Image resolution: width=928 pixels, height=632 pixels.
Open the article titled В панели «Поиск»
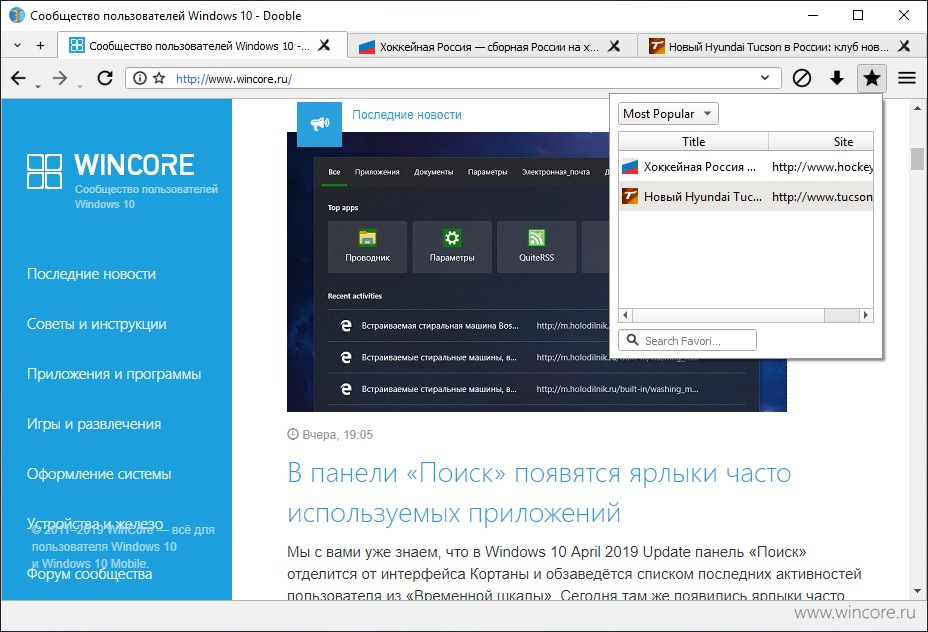point(539,492)
